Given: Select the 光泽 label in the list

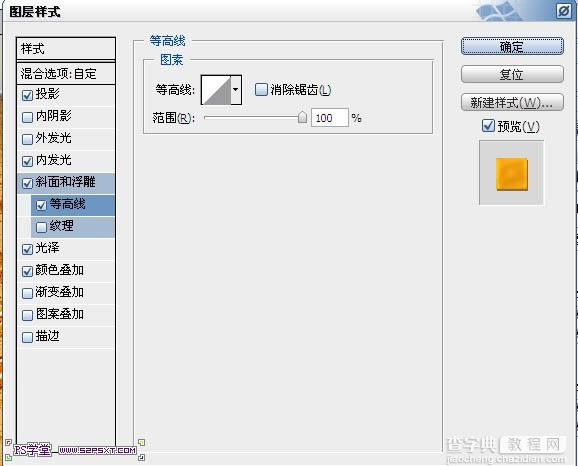Looking at the screenshot, I should point(48,248).
